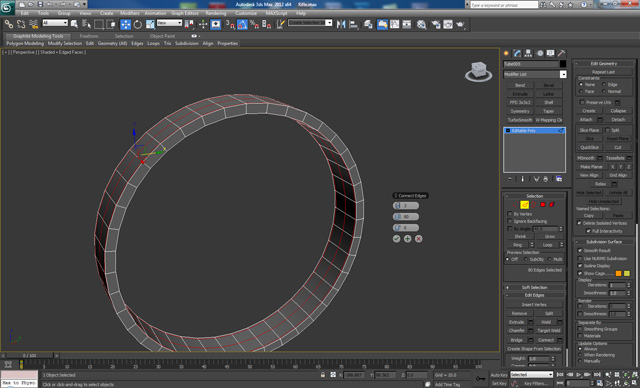
Task: Click the Symmetry modifier button
Action: pyautogui.click(x=520, y=111)
